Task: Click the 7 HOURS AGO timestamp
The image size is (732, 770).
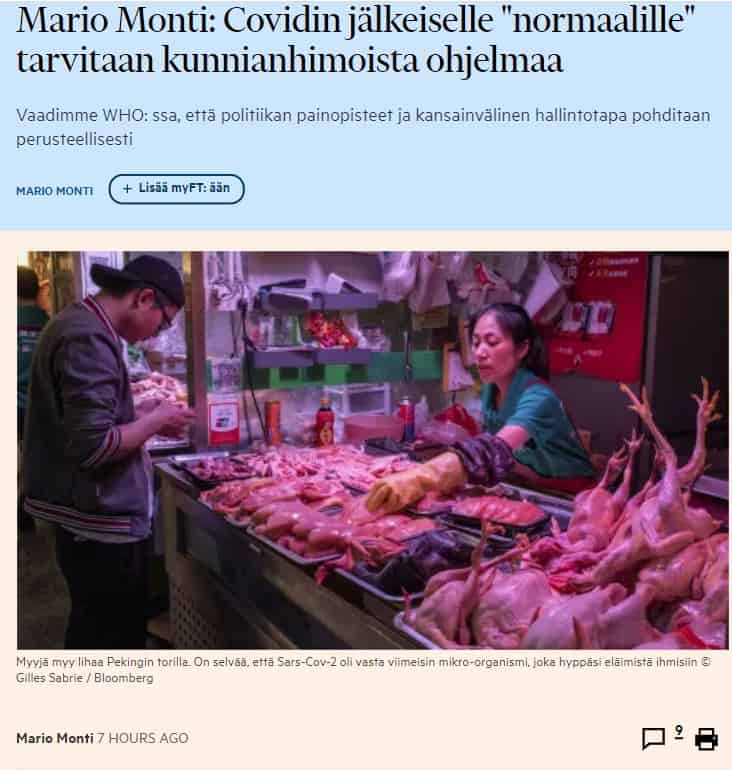Action: point(143,738)
